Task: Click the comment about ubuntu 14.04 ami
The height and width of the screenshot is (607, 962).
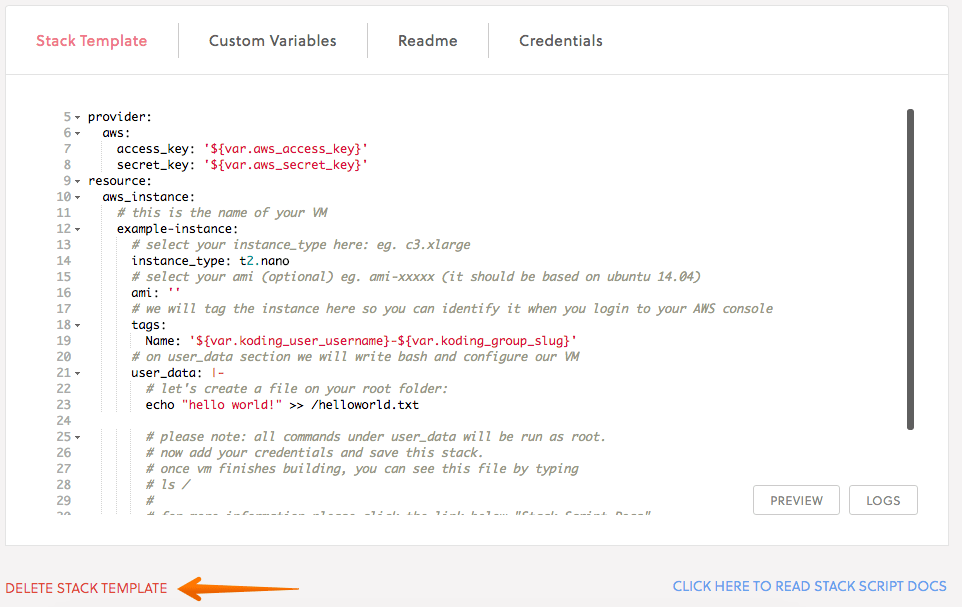Action: pos(416,276)
